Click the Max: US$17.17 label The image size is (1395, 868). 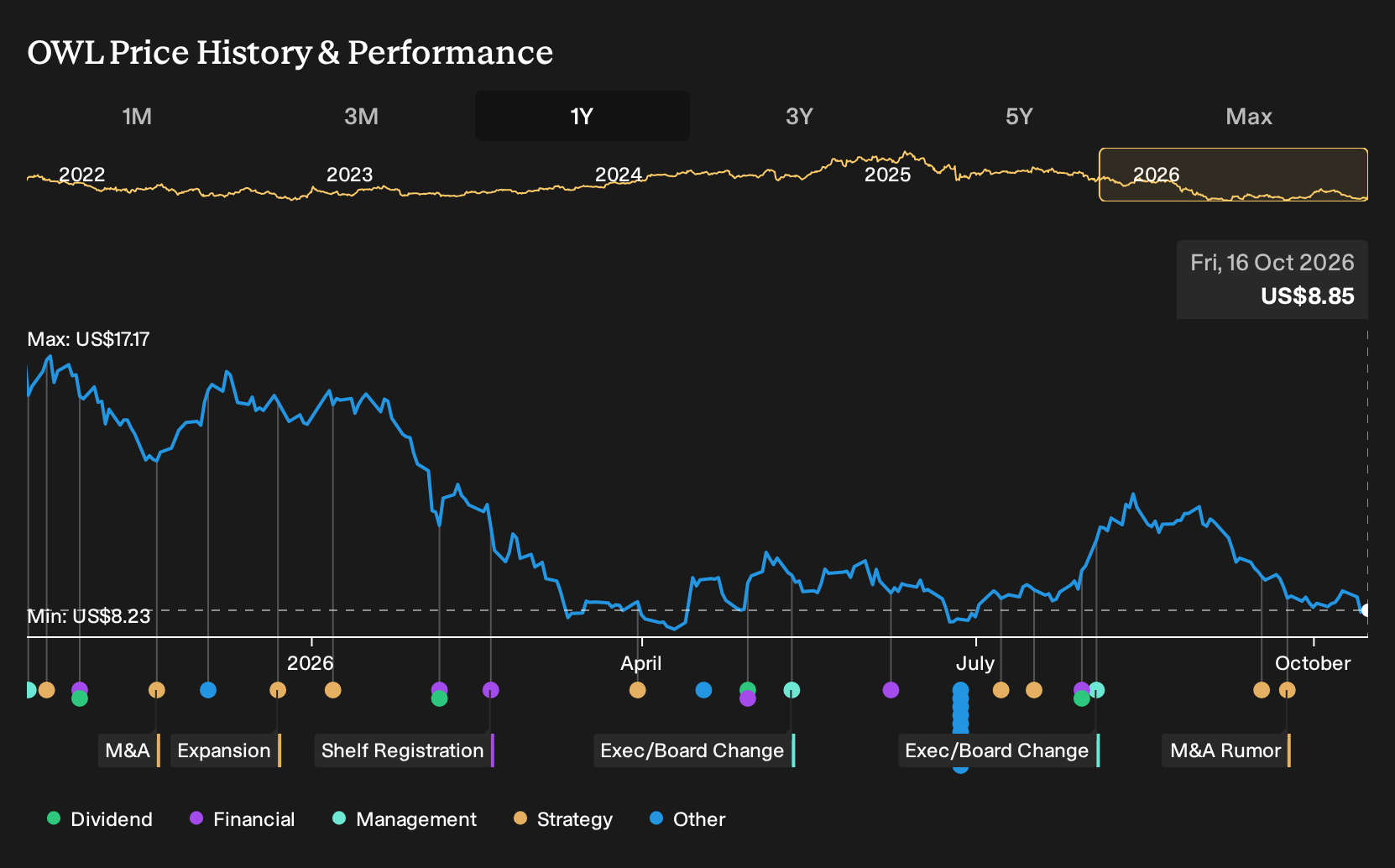coord(88,339)
